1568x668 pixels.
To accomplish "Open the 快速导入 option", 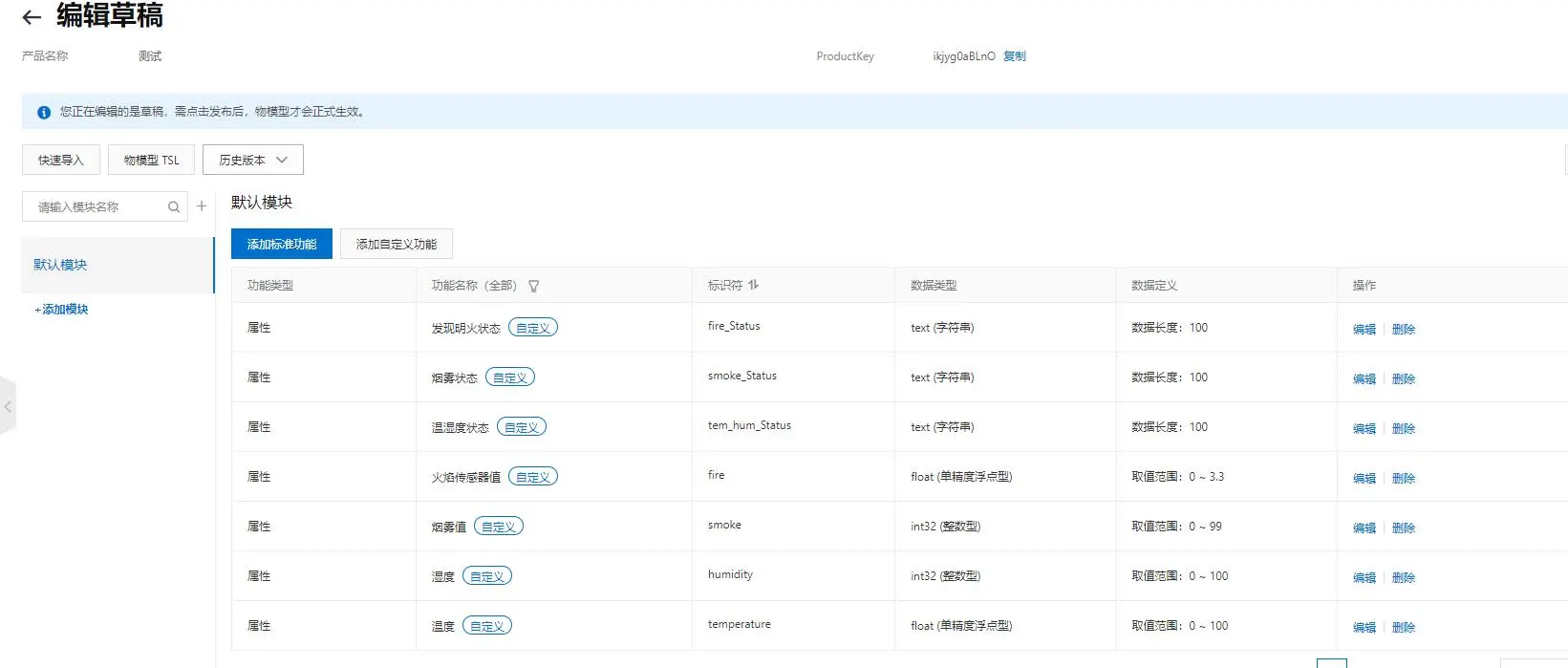I will [x=61, y=161].
